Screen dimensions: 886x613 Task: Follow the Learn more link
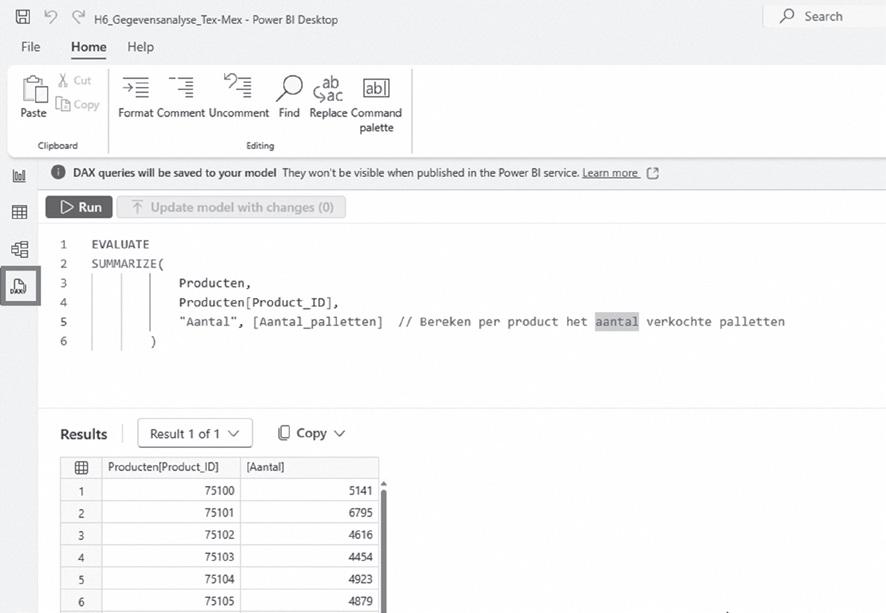point(610,173)
